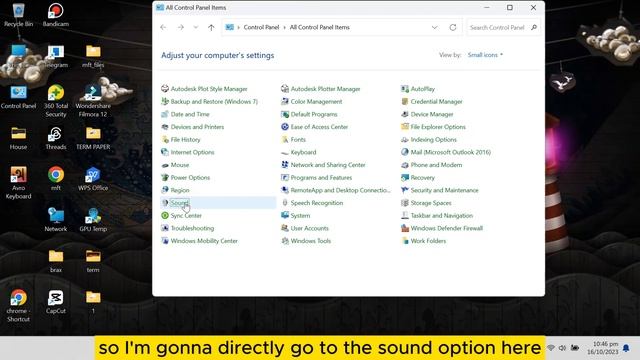Click the Fonts icon
Screen dimensions: 640x360
pos(285,140)
